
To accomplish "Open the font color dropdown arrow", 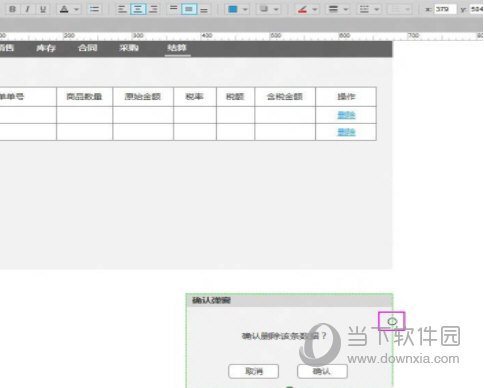I will (76, 9).
